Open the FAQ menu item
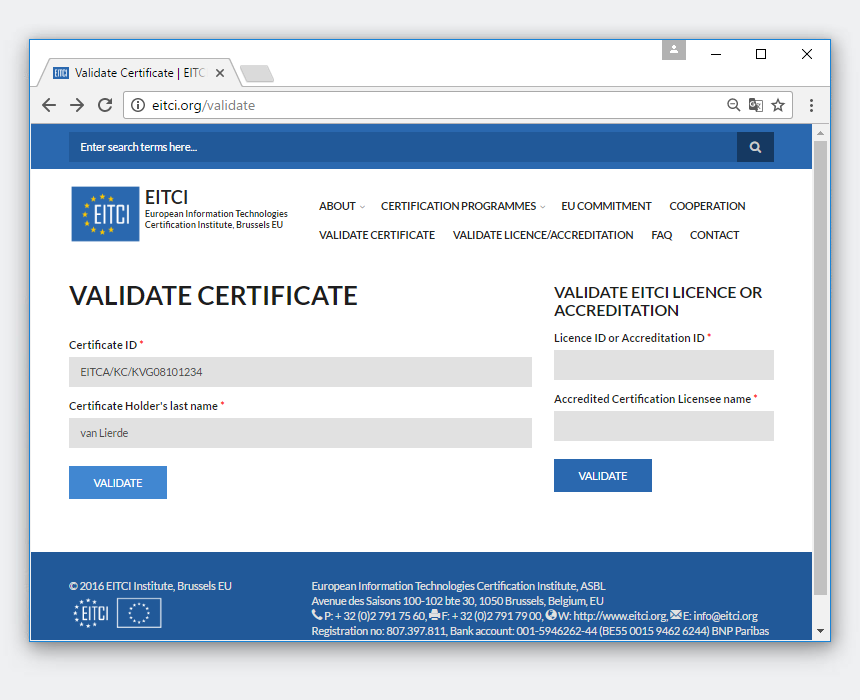 [x=661, y=235]
